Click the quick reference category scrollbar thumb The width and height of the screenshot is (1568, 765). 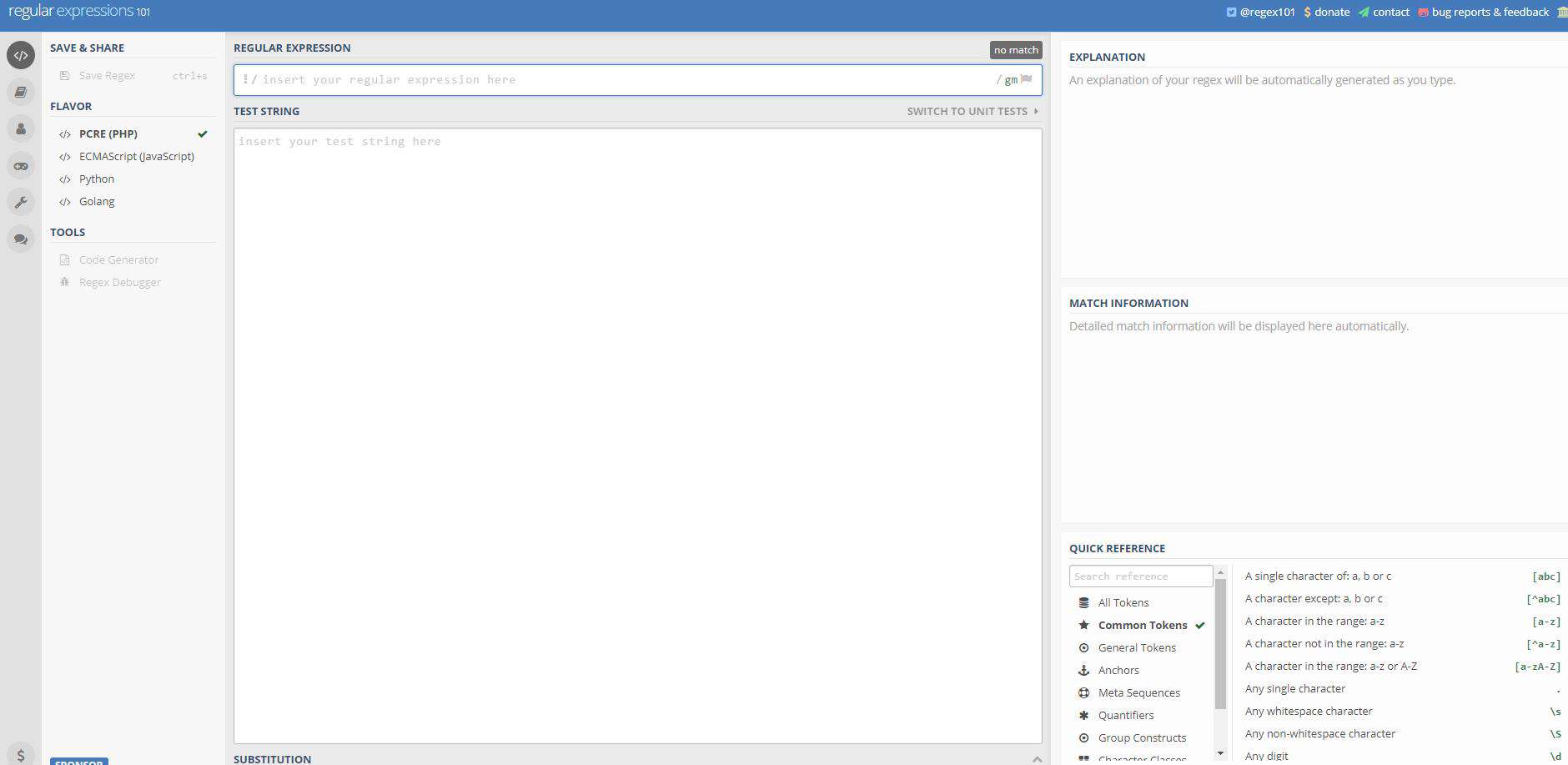pos(1220,644)
